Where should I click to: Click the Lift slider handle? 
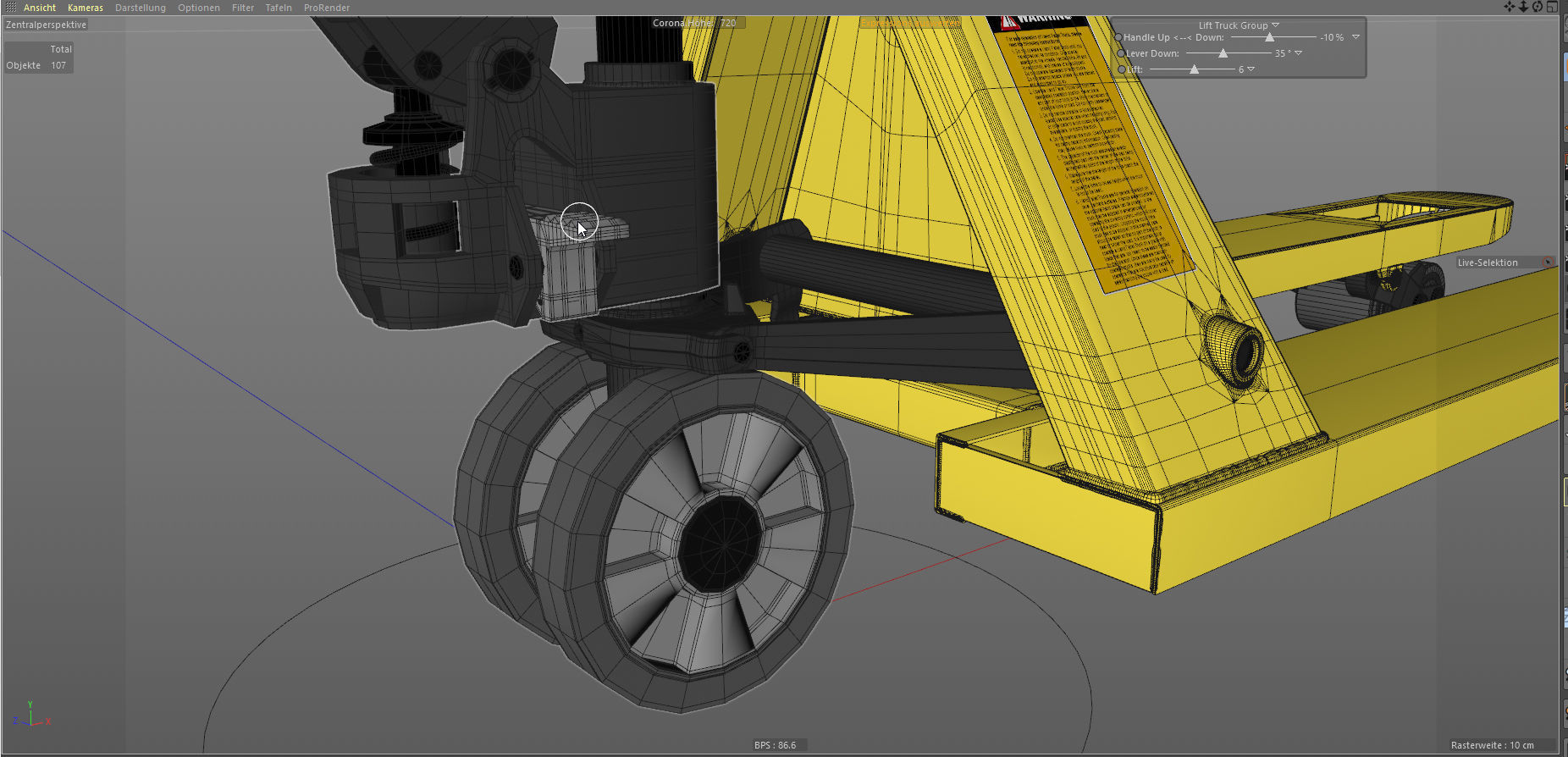coord(1194,69)
